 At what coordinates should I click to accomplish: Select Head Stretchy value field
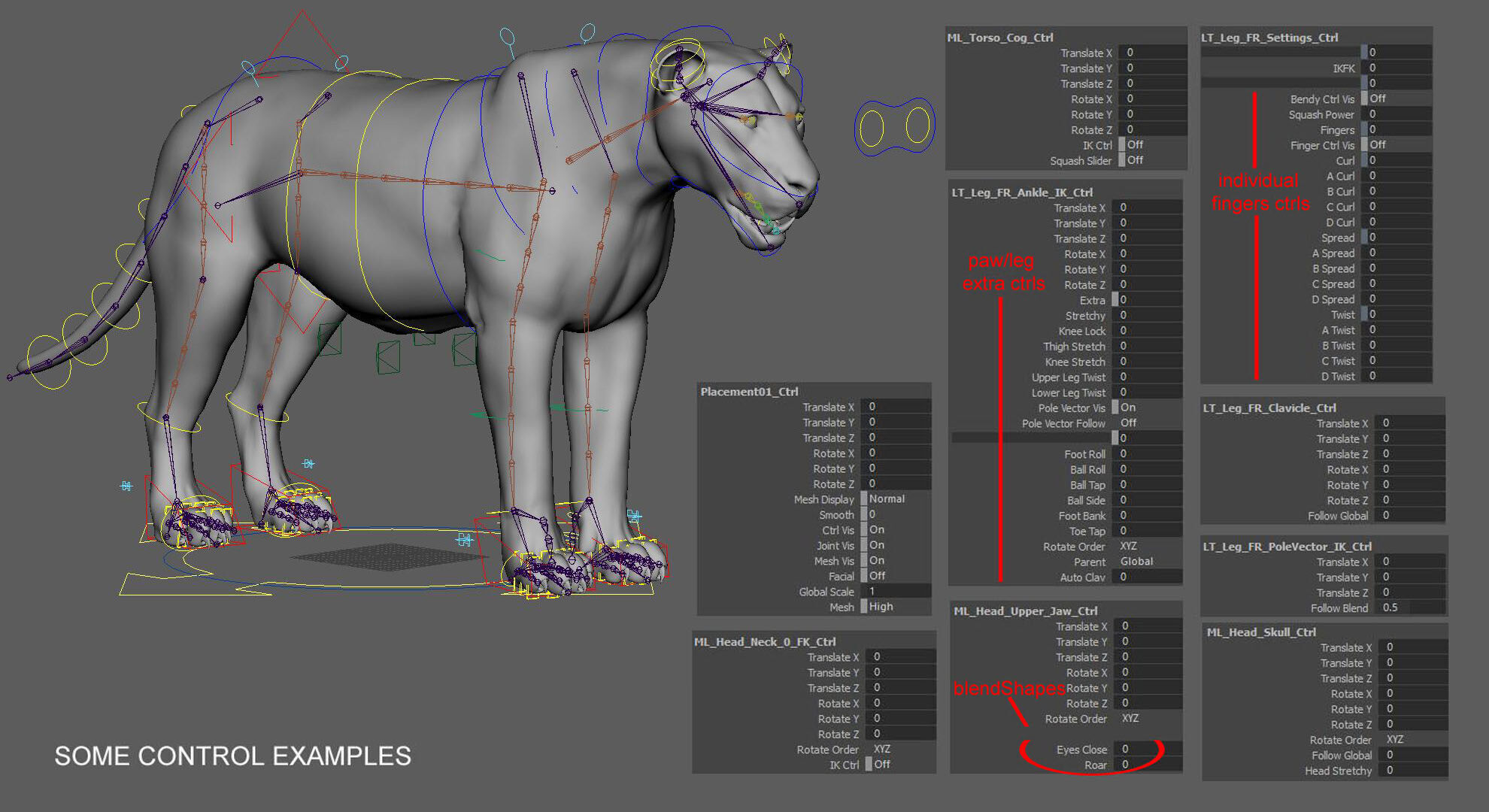pos(1413,771)
